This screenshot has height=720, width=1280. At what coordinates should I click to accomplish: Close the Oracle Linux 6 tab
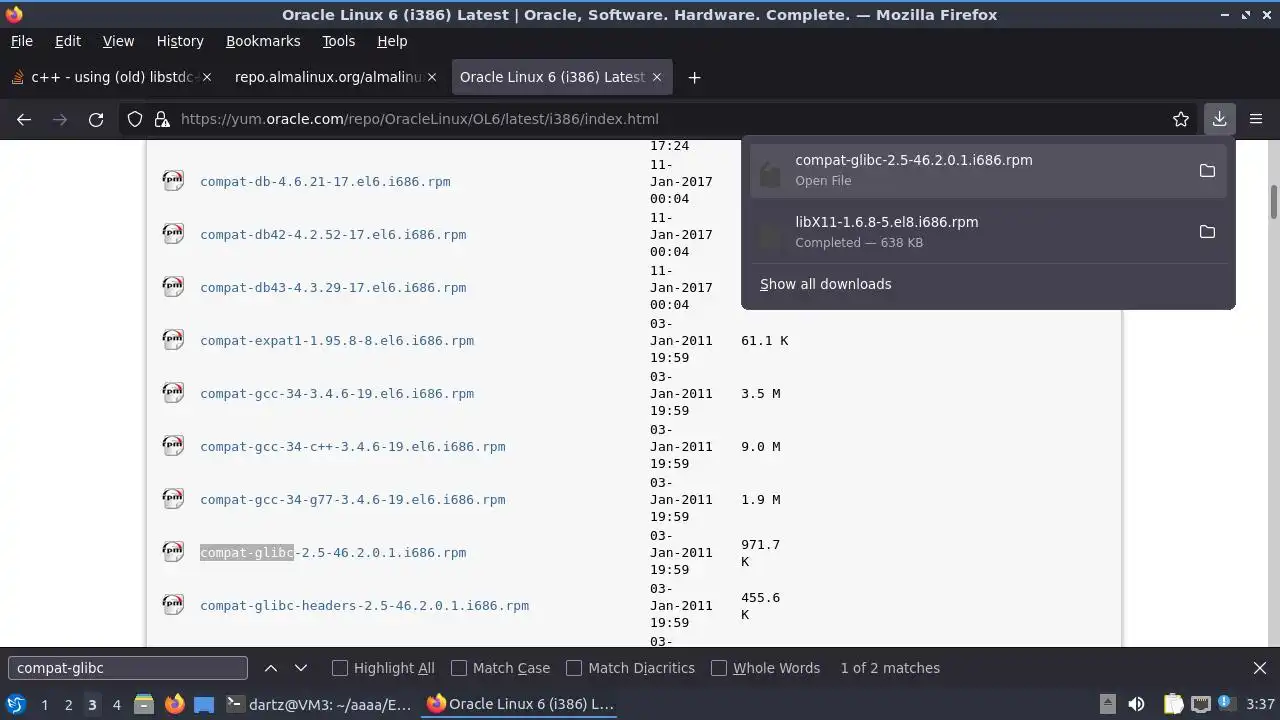point(657,77)
